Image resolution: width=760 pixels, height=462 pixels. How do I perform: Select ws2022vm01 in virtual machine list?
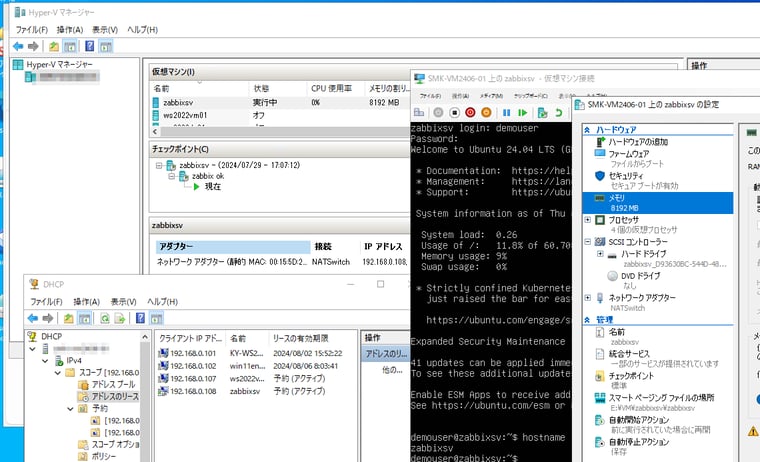280,115
